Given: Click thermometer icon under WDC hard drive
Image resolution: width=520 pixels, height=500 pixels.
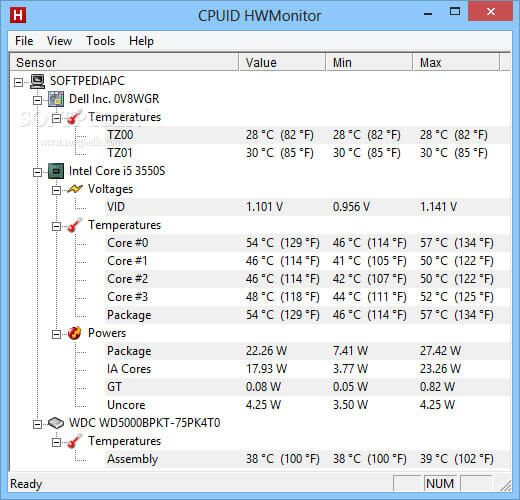Looking at the screenshot, I should pos(75,441).
